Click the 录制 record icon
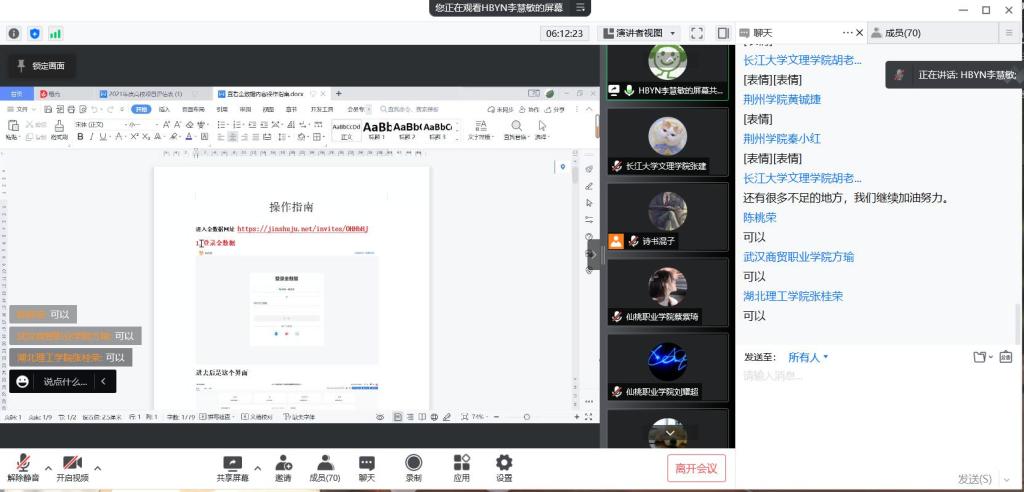This screenshot has width=1024, height=492. 413,466
